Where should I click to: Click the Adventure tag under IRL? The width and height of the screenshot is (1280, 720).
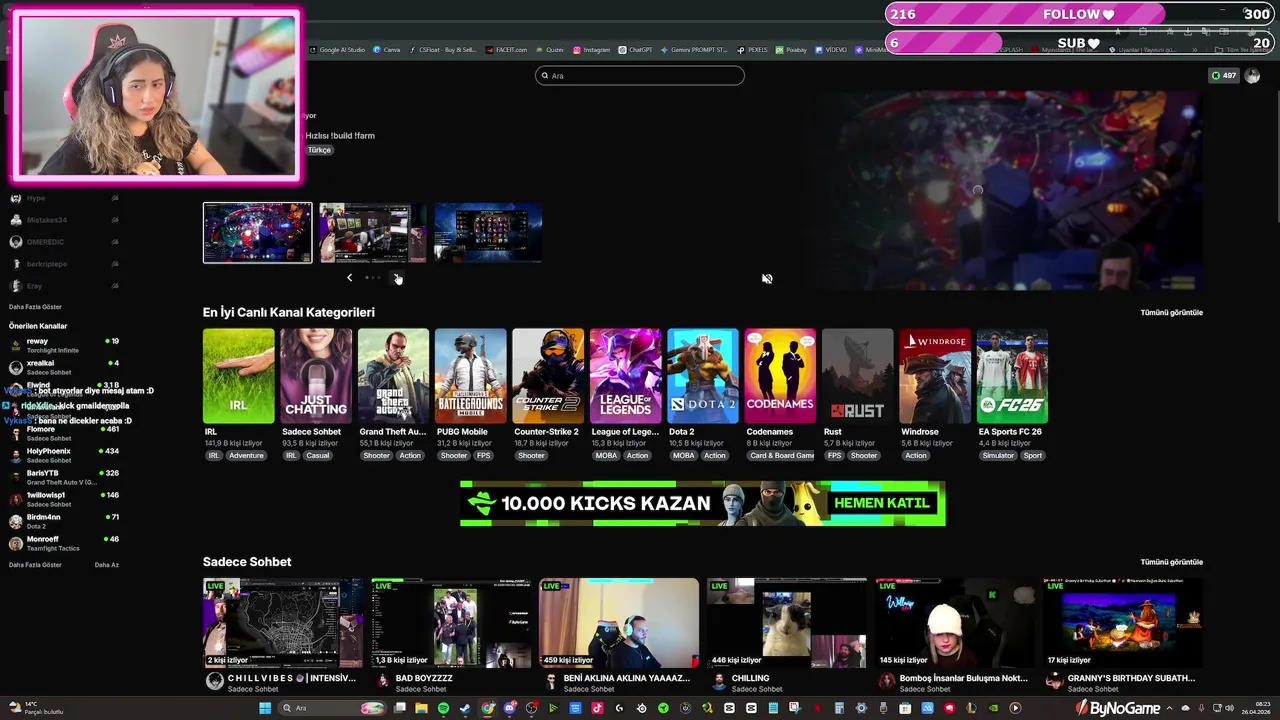(246, 455)
